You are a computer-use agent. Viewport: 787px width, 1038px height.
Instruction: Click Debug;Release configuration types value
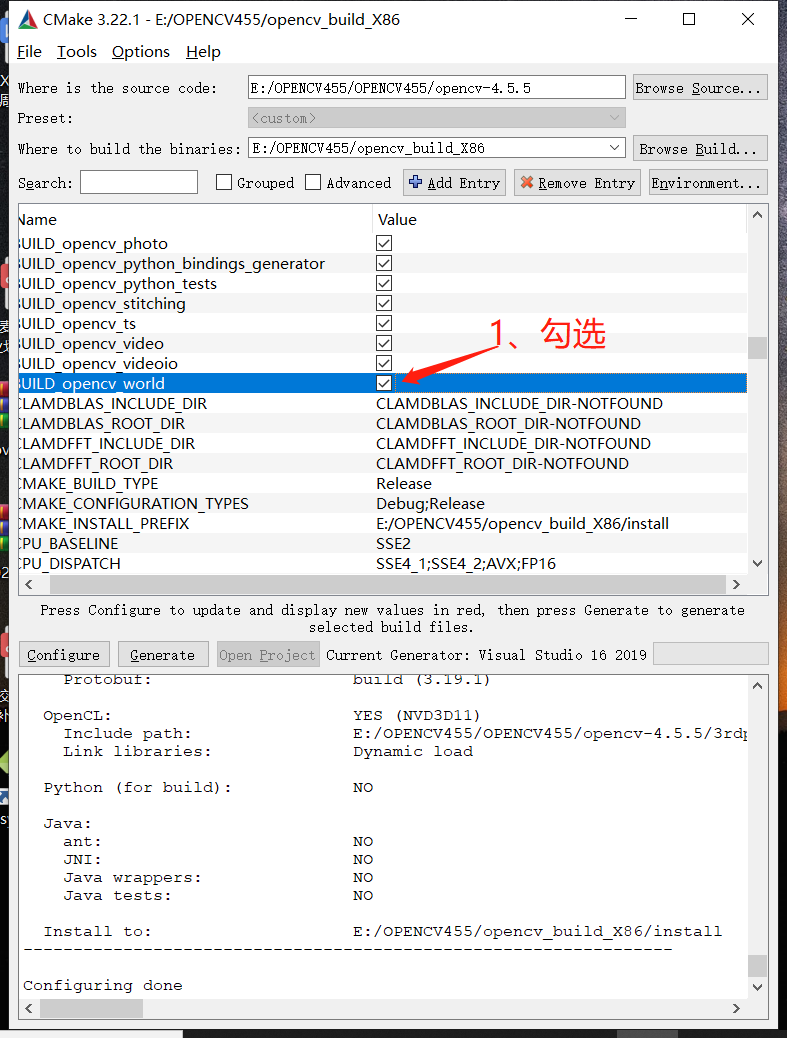point(430,503)
